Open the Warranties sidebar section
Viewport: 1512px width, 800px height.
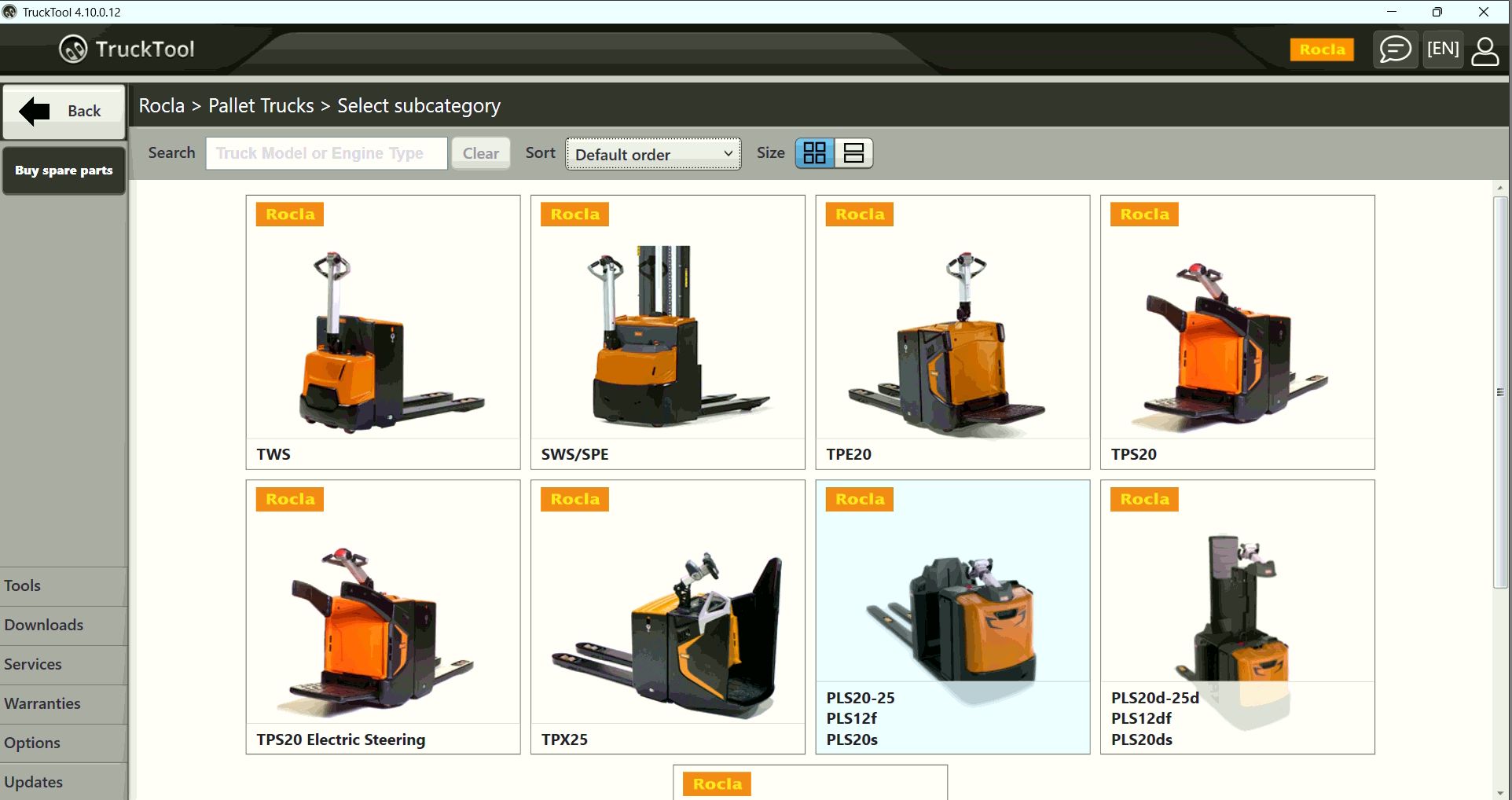[42, 703]
